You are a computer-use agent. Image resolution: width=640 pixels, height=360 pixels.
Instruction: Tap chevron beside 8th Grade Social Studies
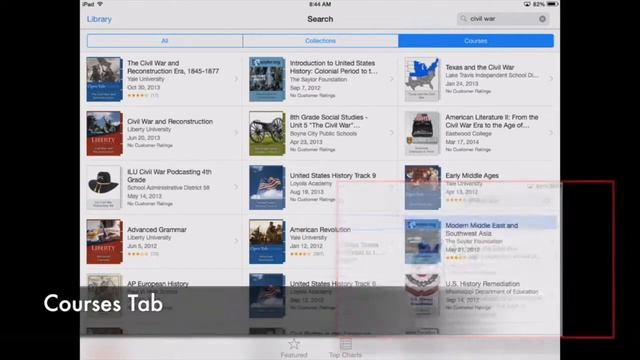click(391, 133)
